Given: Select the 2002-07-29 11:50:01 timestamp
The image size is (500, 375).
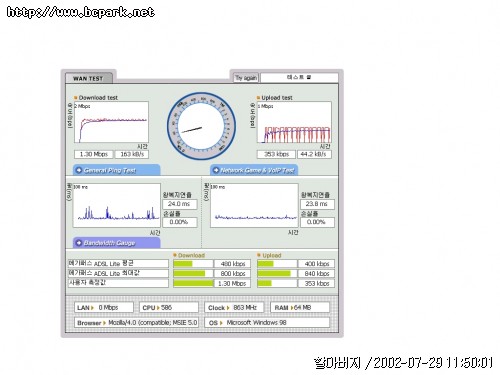Looking at the screenshot, I should click(x=433, y=363).
